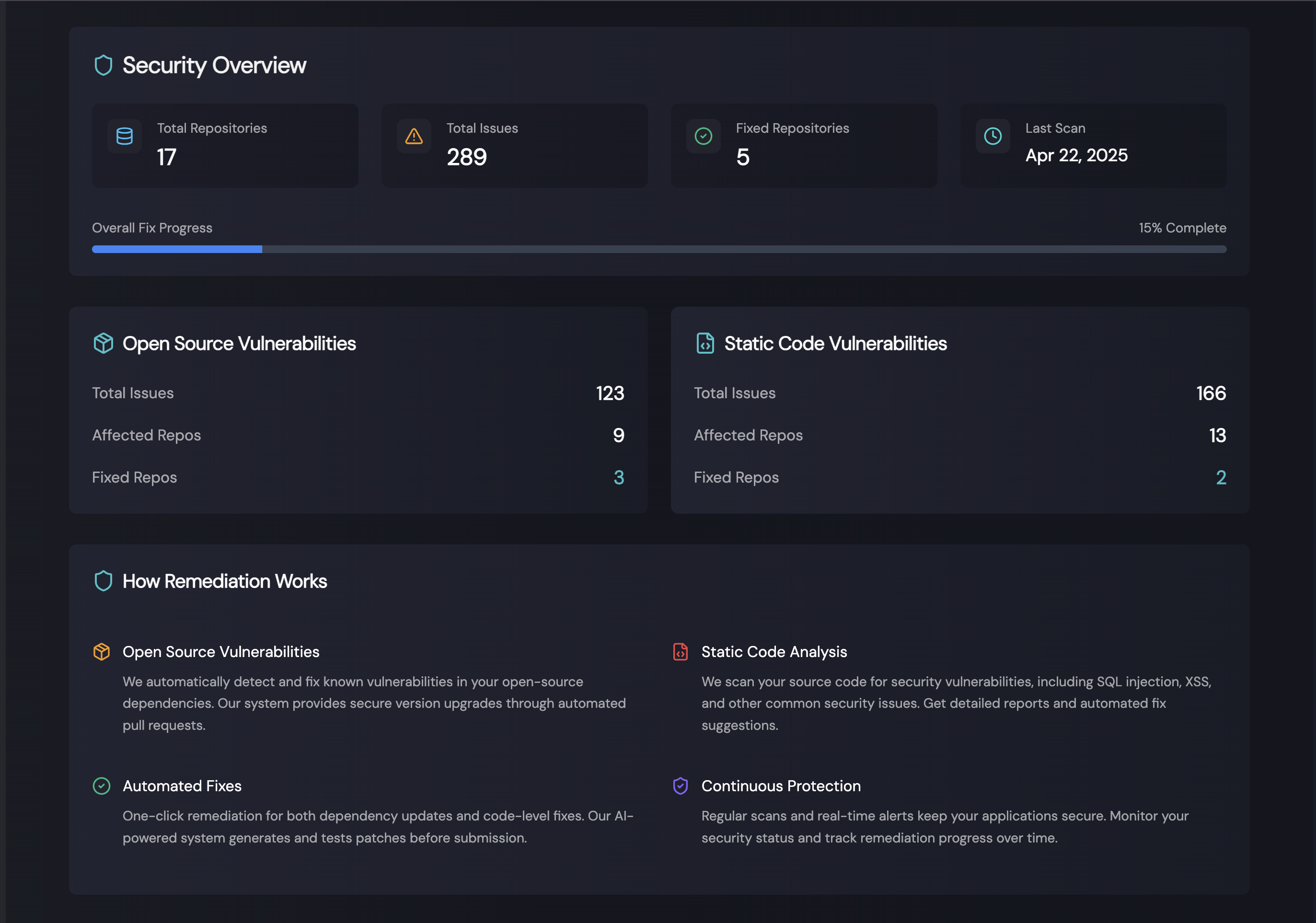
Task: Click the Fixed Repos value 2 in Static Code panel
Action: point(1222,477)
